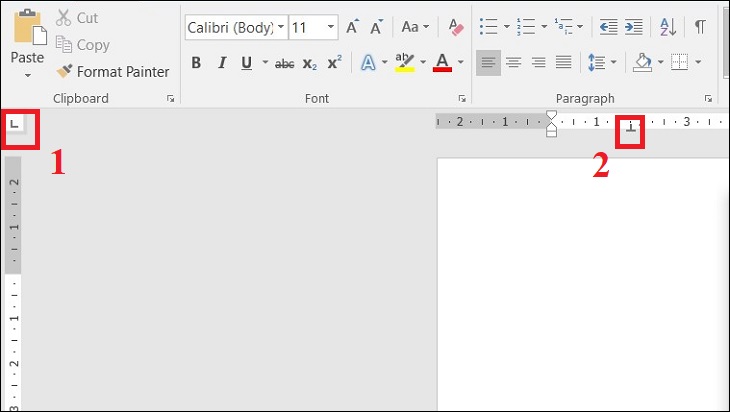Open the Font dialog launcher
Screen dimensions: 730x412
tap(462, 99)
